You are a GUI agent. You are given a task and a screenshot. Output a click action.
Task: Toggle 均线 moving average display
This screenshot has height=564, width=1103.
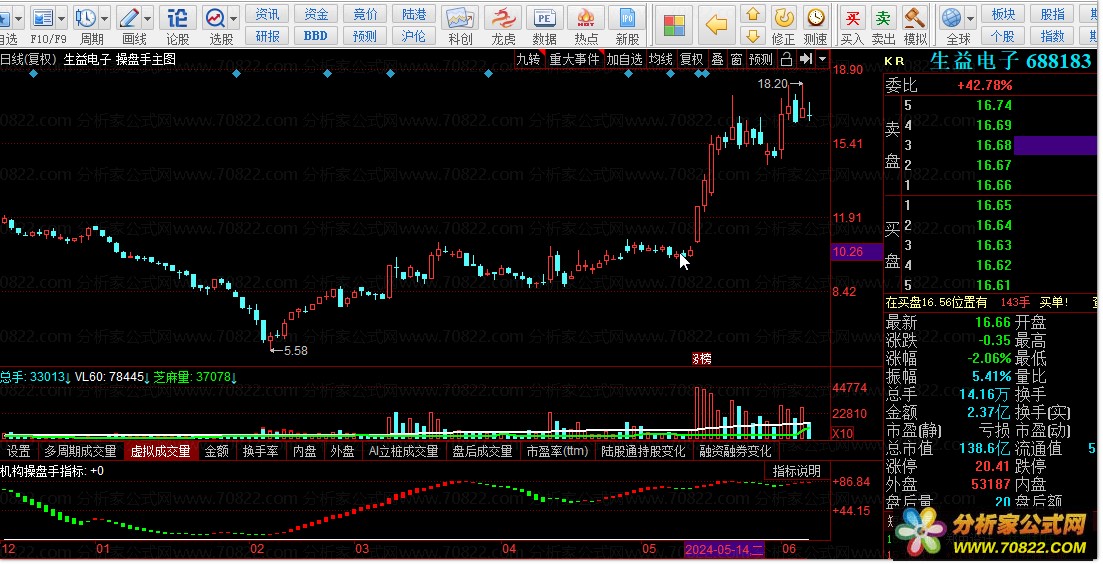[661, 59]
